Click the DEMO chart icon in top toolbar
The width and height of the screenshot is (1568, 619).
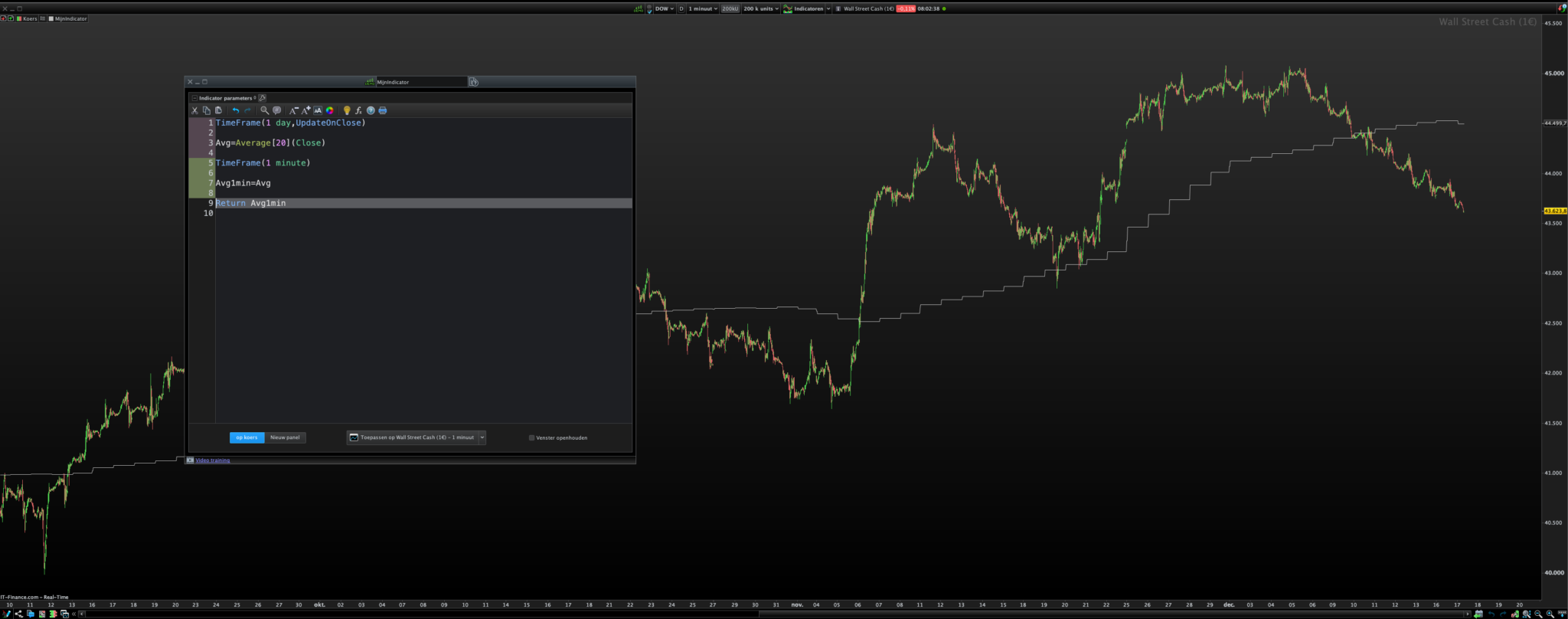click(x=638, y=8)
